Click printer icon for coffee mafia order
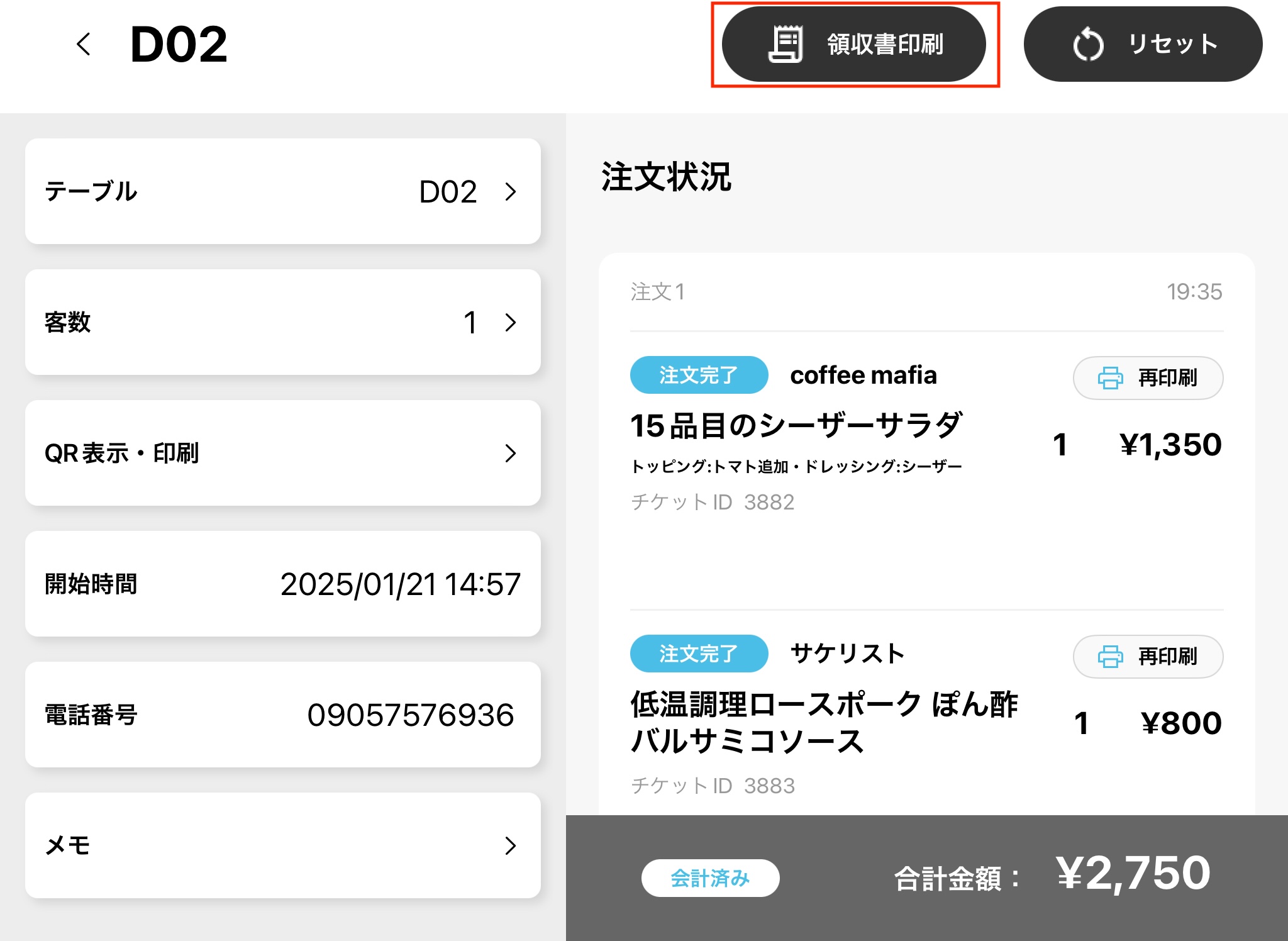Viewport: 1288px width, 941px height. tap(1110, 378)
